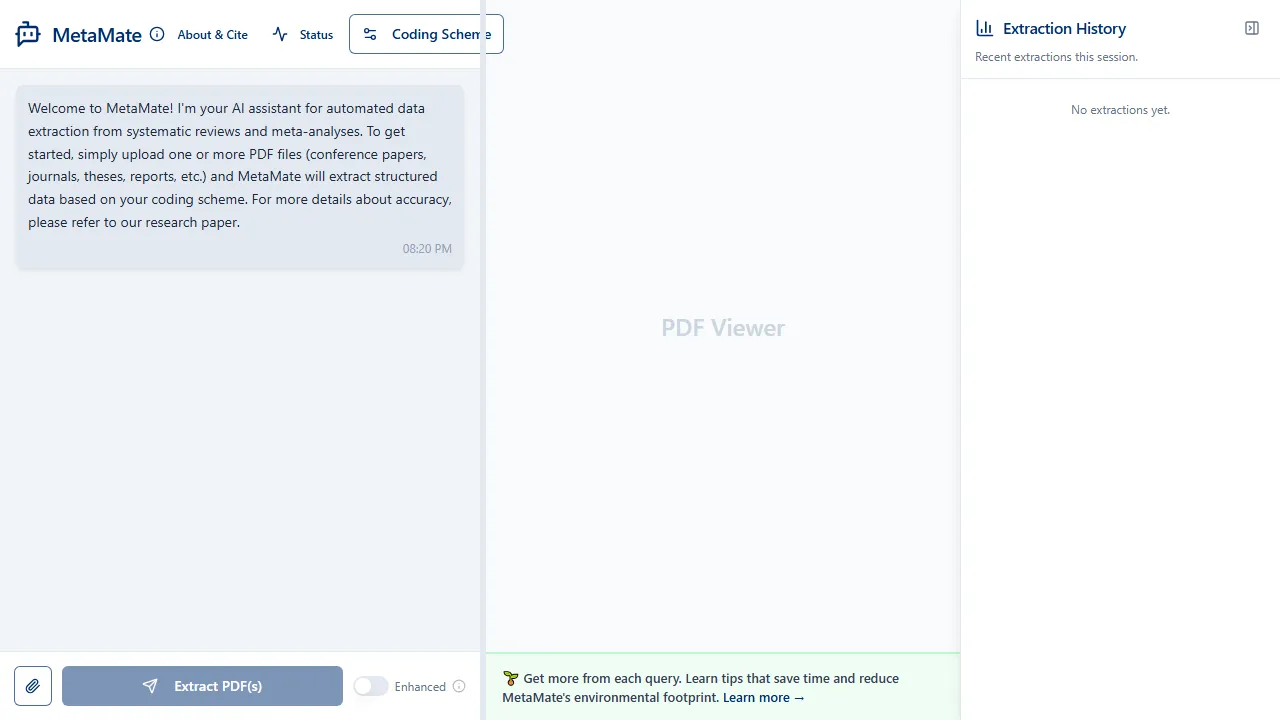This screenshot has height=720, width=1280.
Task: Click the paper-plane icon on Extract button
Action: coord(150,686)
